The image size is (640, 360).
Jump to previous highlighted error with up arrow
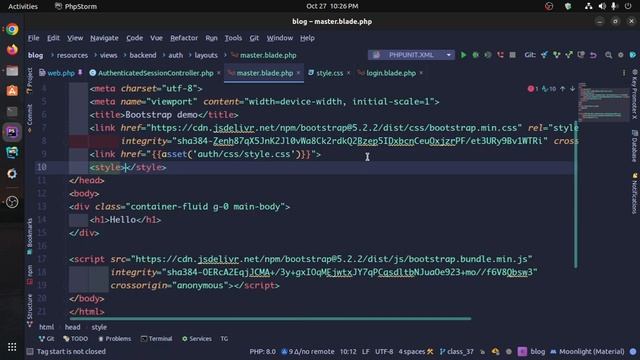point(563,89)
